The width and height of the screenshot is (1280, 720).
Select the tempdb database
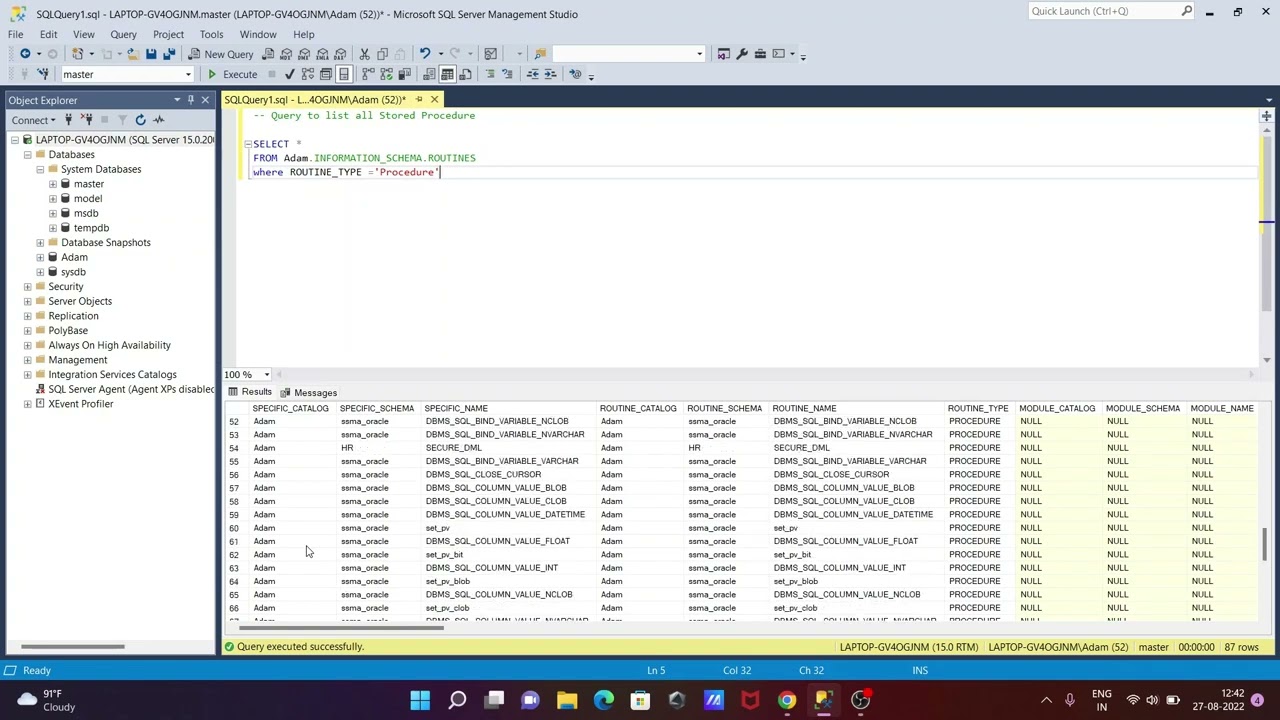[x=91, y=228]
